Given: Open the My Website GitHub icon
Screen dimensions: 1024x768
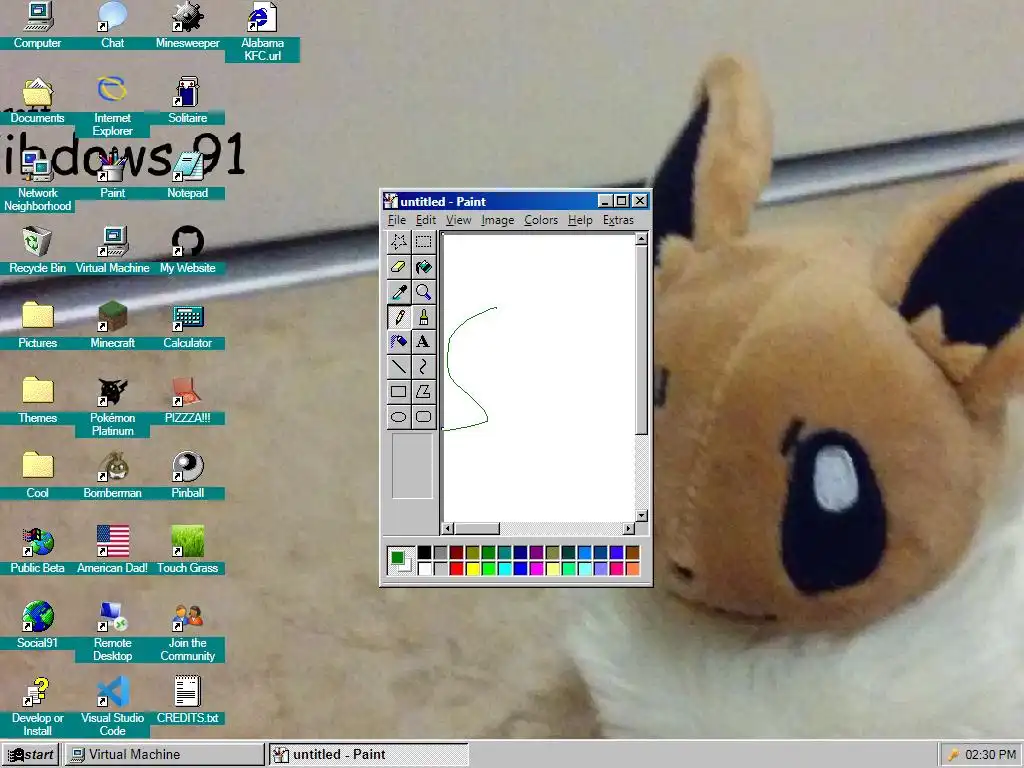Looking at the screenshot, I should click(187, 250).
